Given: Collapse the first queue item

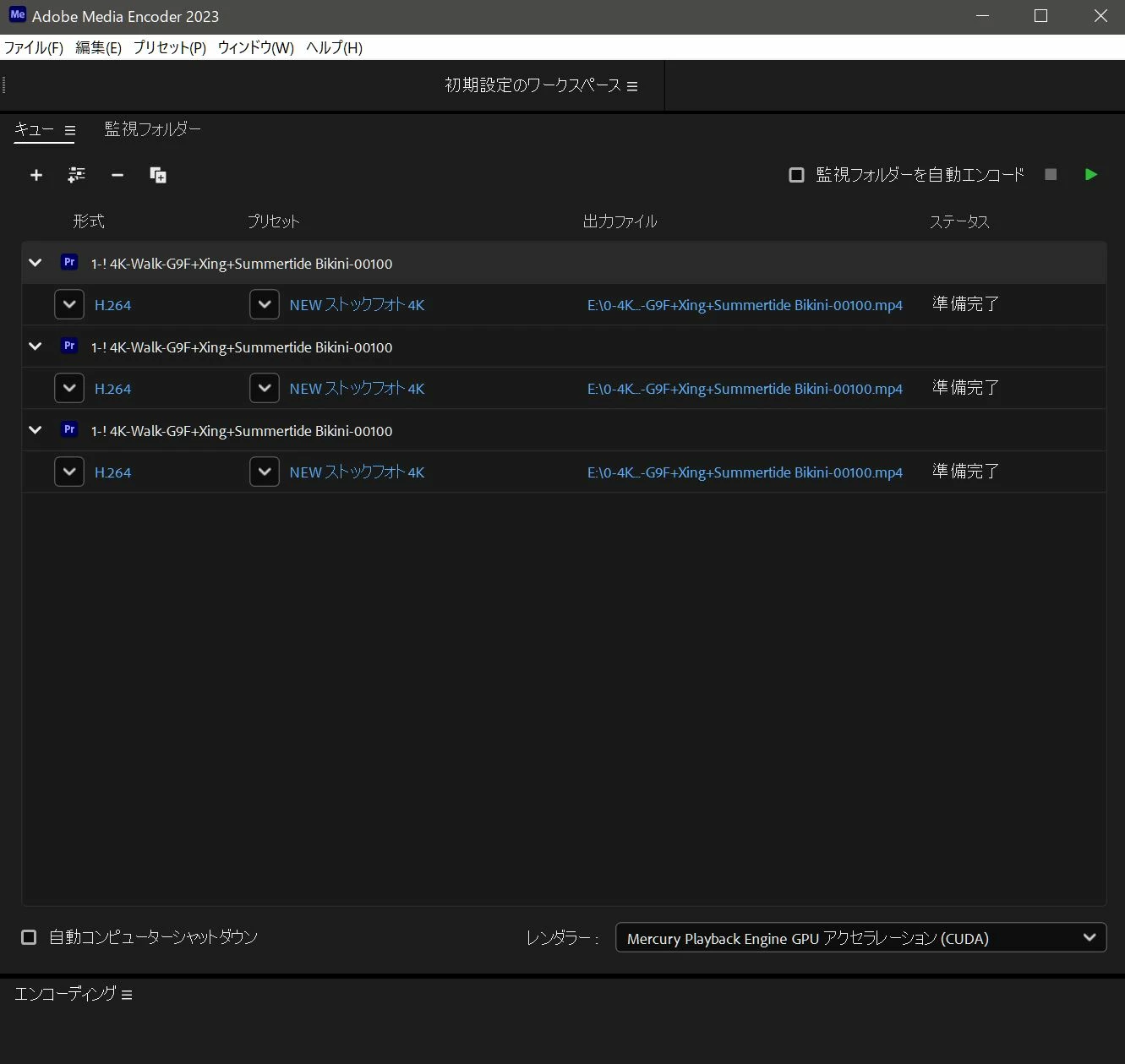Looking at the screenshot, I should (35, 263).
